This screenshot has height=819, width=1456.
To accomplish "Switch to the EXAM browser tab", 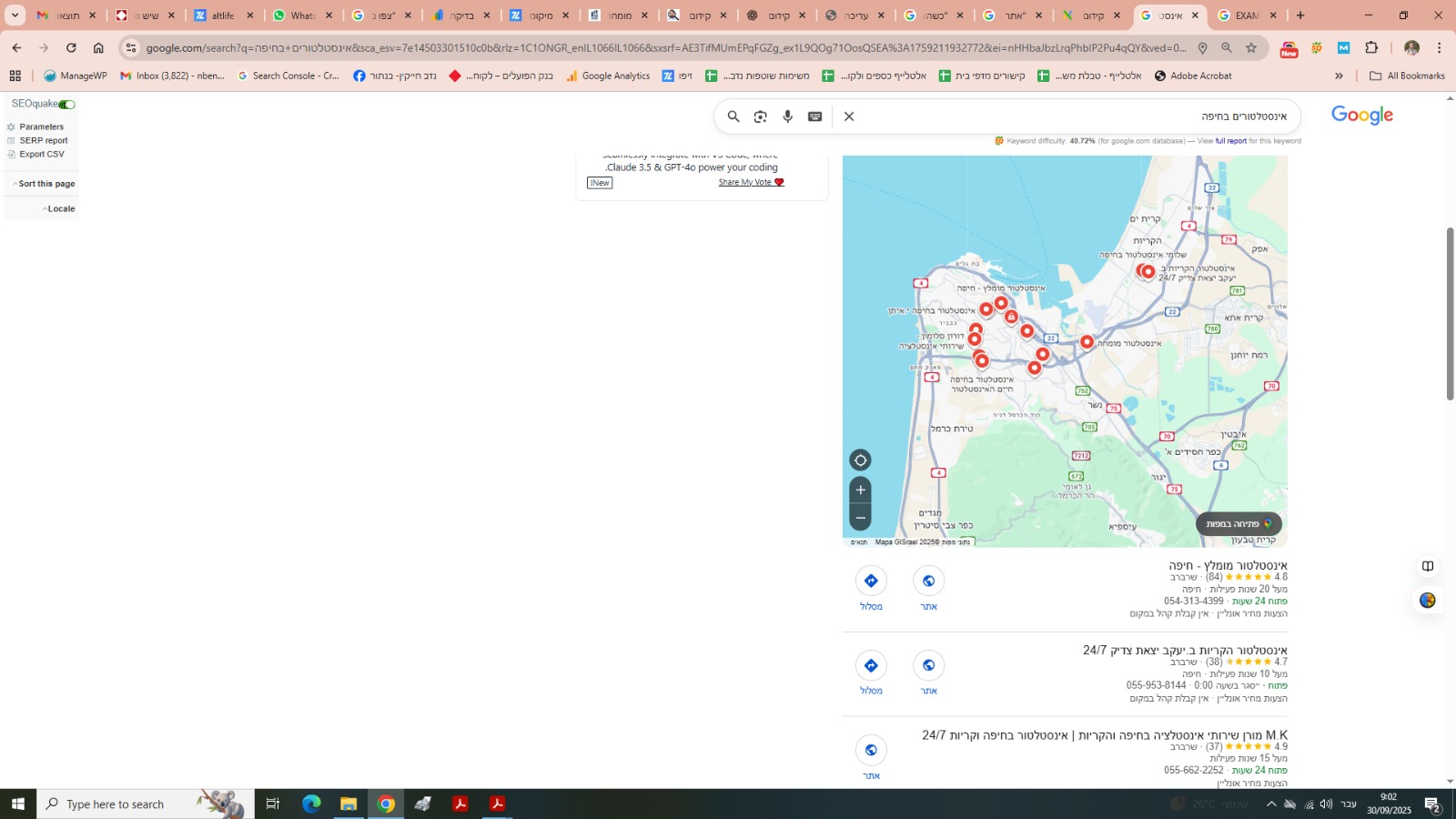I will click(1247, 15).
